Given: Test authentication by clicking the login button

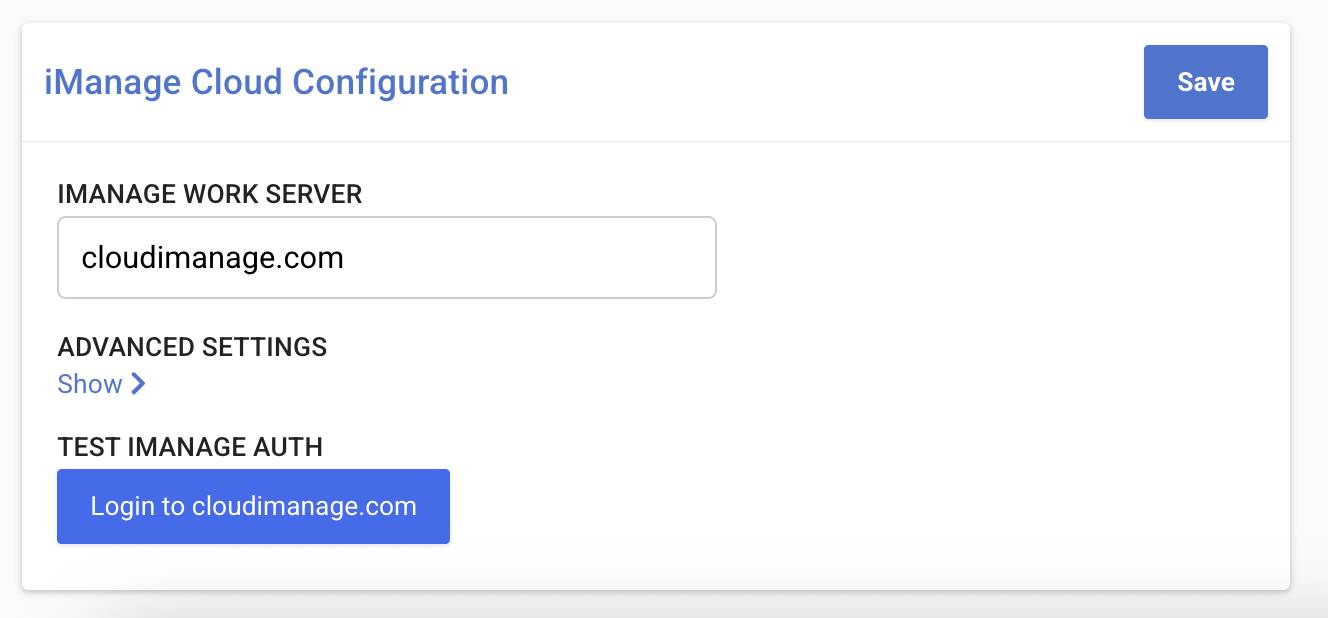Looking at the screenshot, I should pyautogui.click(x=253, y=506).
